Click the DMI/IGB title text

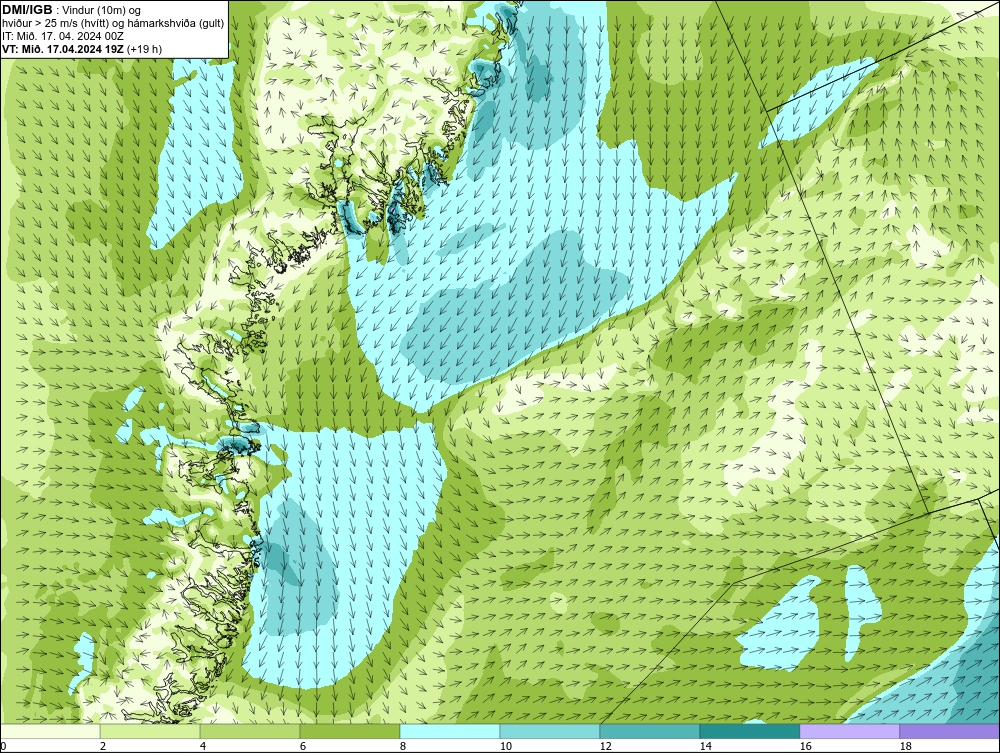(x=27, y=10)
